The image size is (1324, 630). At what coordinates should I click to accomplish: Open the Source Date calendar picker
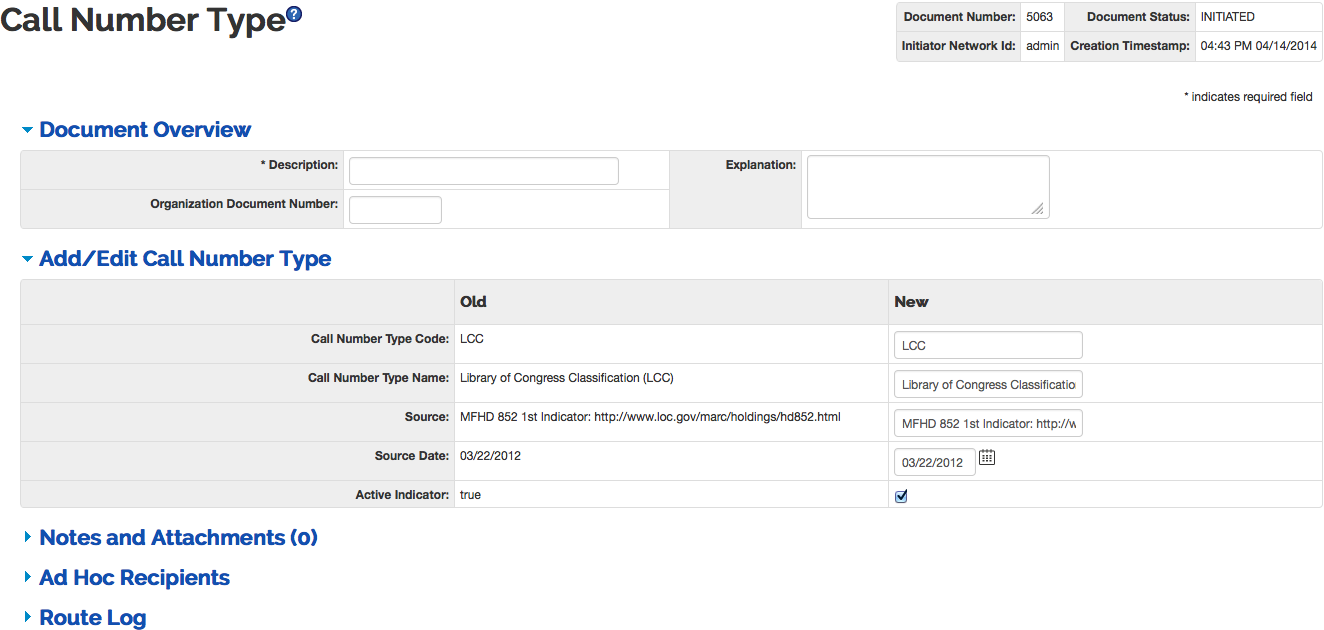tap(987, 458)
